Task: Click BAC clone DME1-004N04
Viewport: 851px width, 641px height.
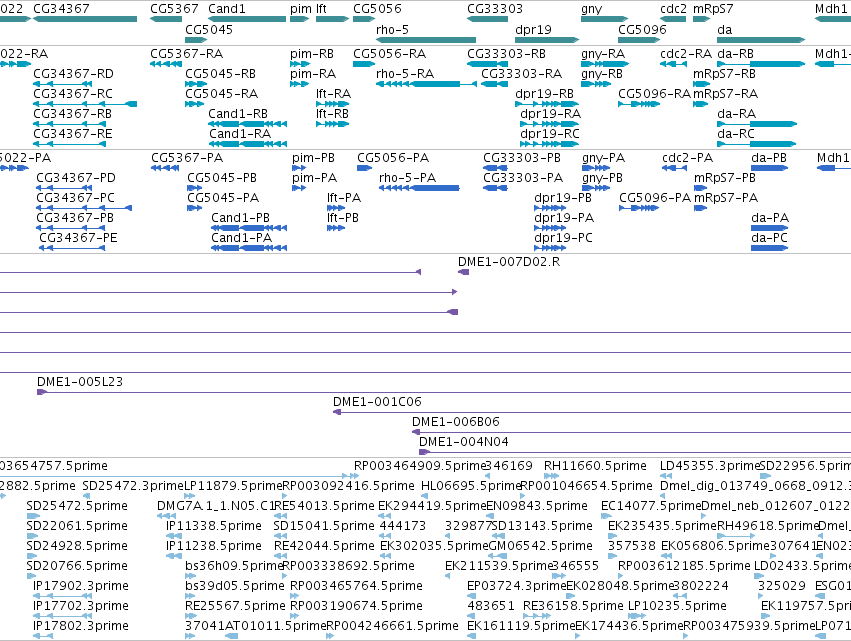Action: (x=635, y=452)
